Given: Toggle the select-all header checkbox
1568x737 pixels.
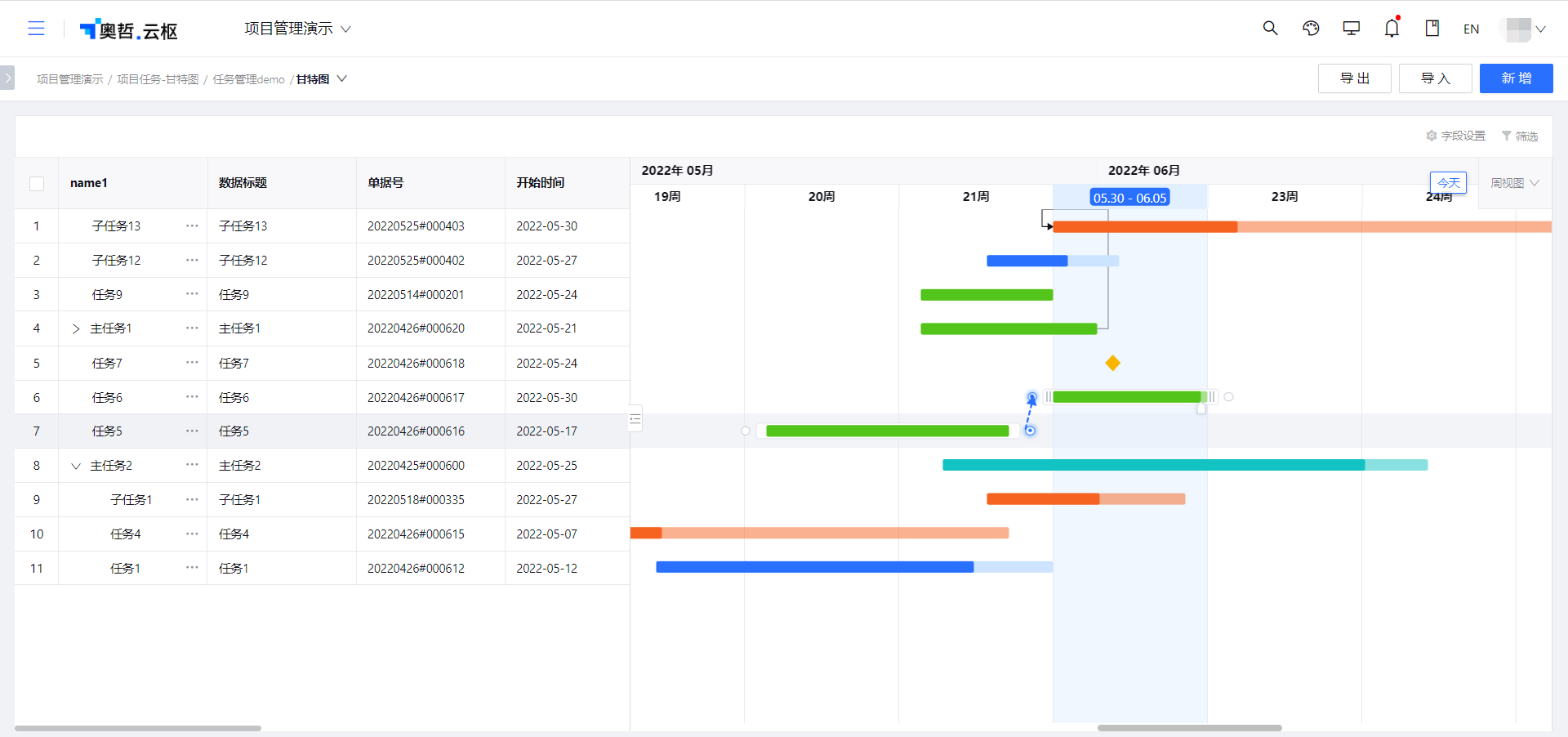Looking at the screenshot, I should coord(37,183).
